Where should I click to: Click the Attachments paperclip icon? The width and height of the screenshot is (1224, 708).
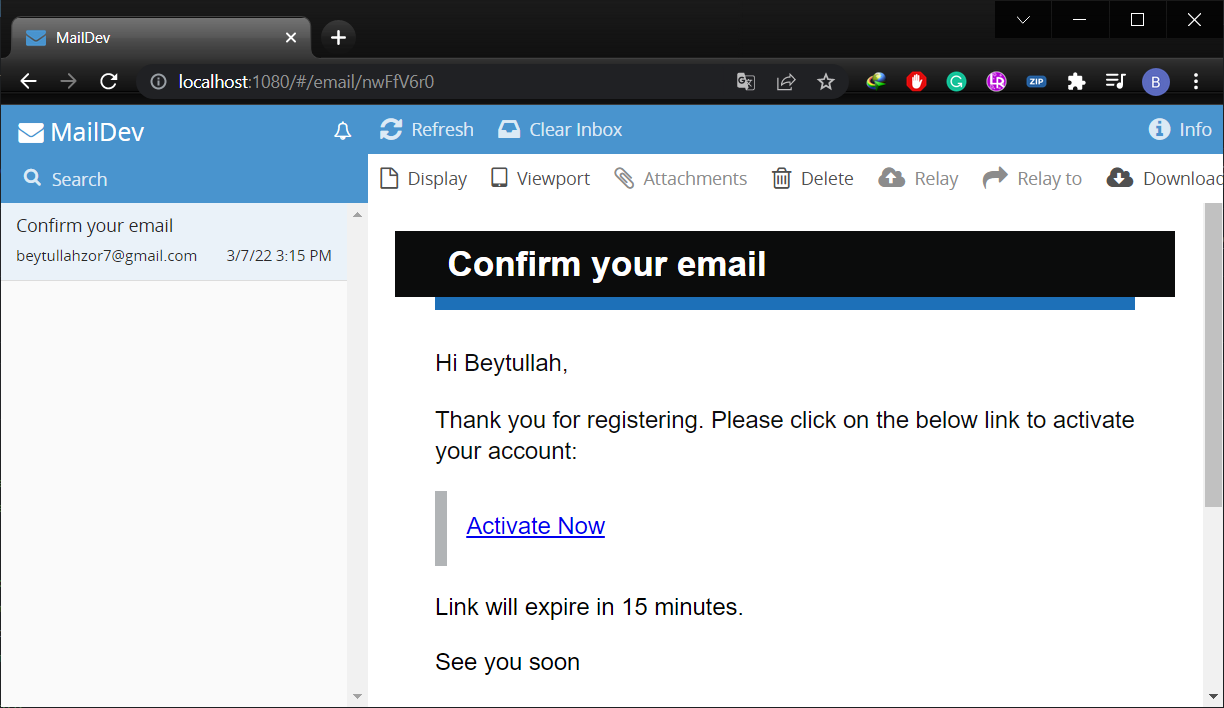pyautogui.click(x=625, y=177)
